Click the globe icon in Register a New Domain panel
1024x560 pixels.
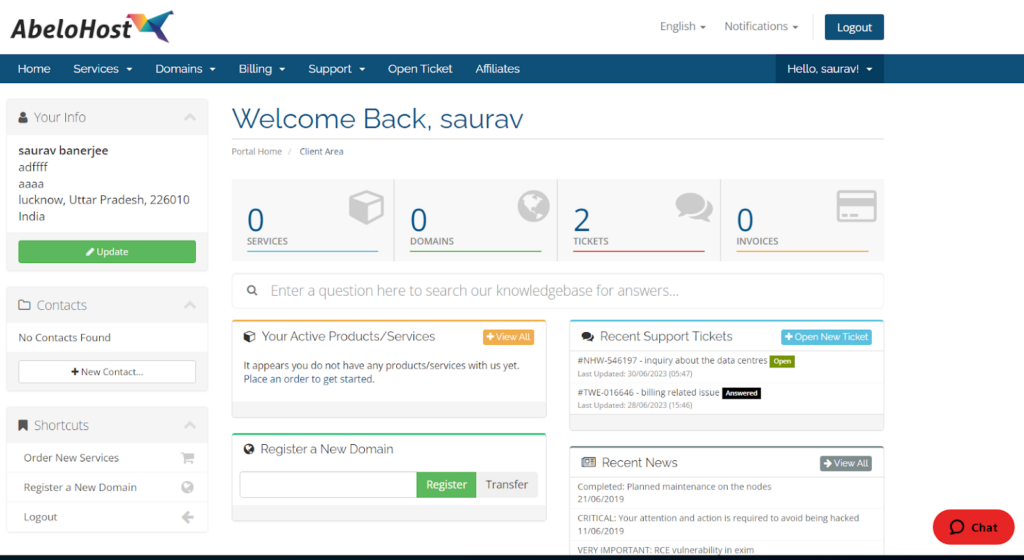pos(249,449)
